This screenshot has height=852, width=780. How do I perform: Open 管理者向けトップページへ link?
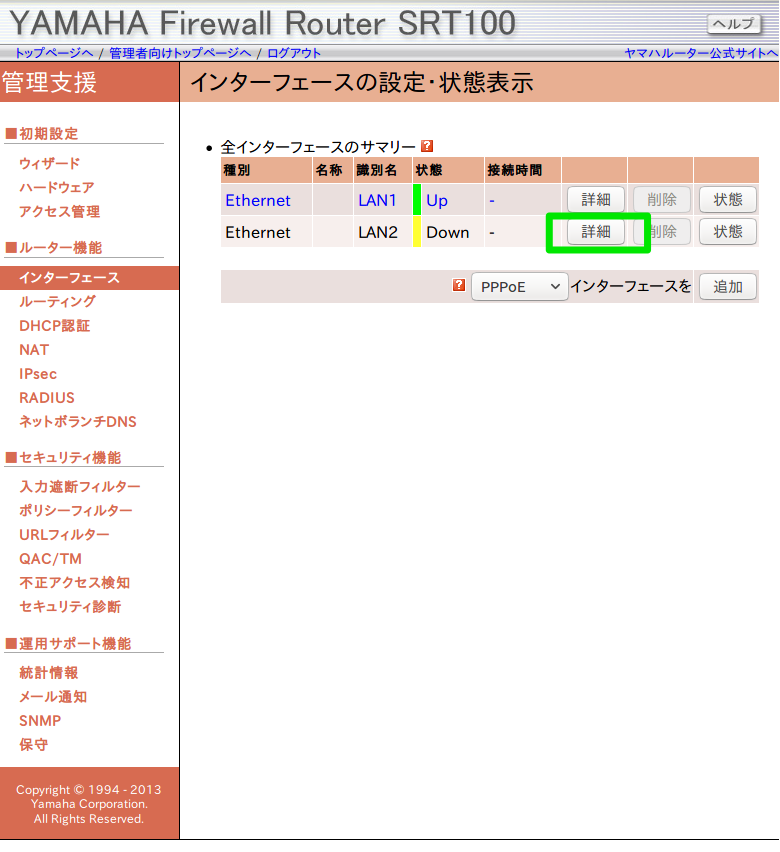coord(180,53)
